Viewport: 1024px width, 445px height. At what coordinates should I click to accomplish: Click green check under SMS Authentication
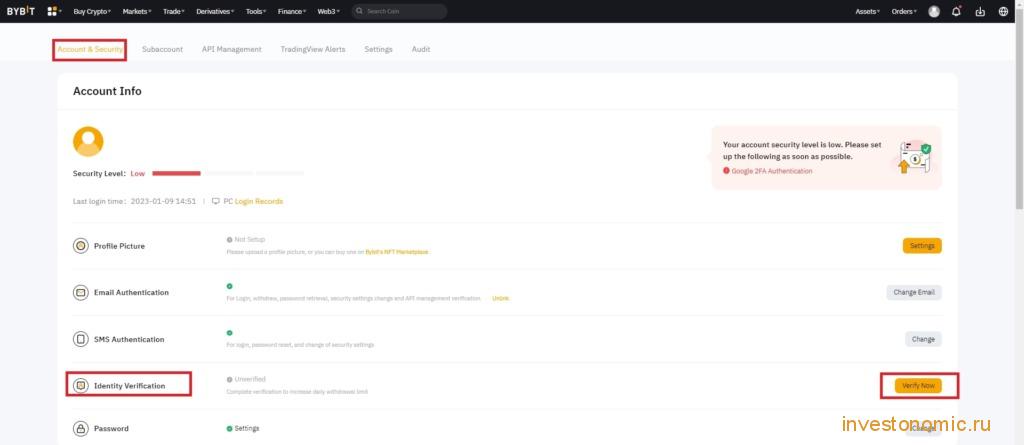[x=229, y=333]
